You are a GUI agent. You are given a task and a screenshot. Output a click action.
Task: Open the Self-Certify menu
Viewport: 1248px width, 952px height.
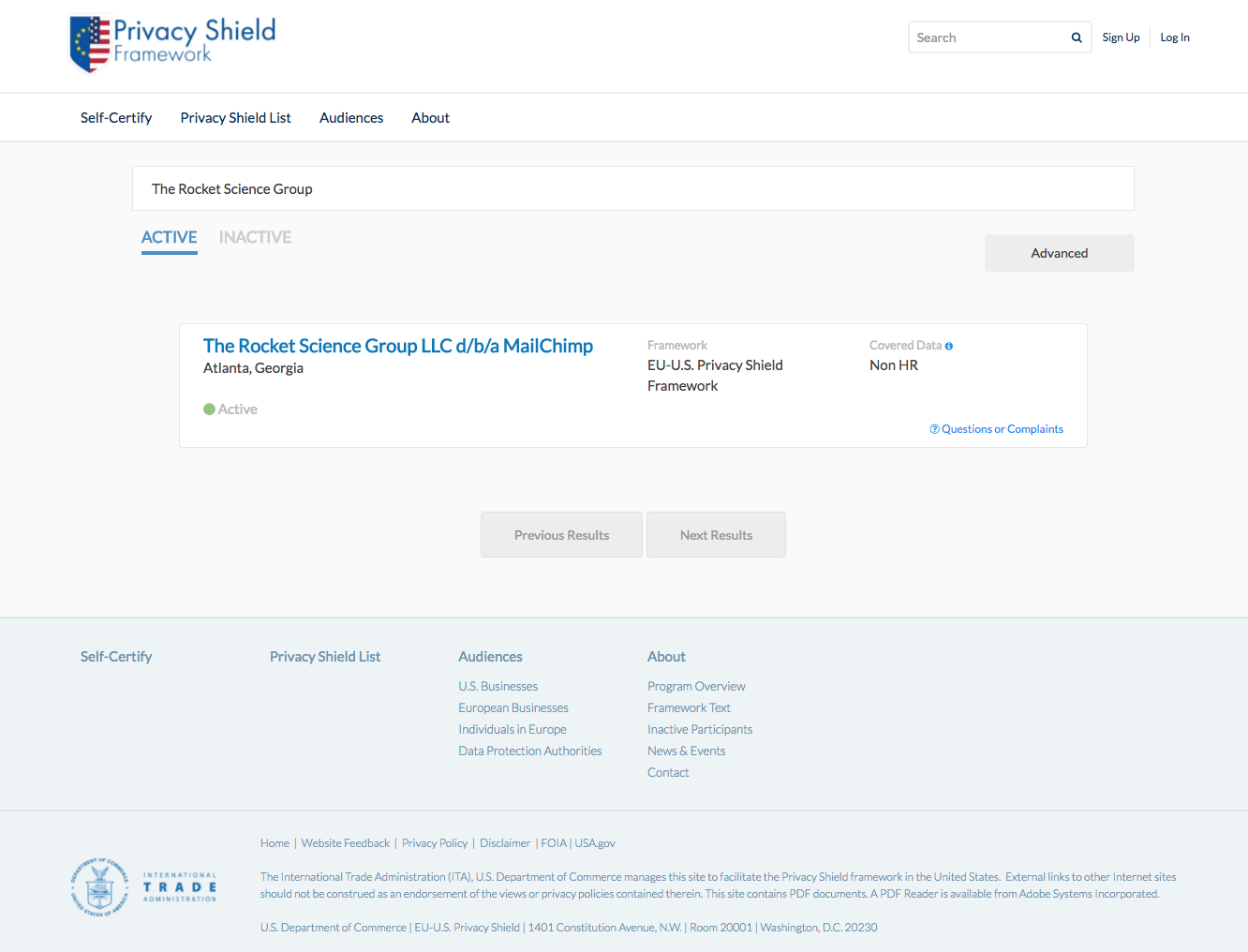[116, 117]
